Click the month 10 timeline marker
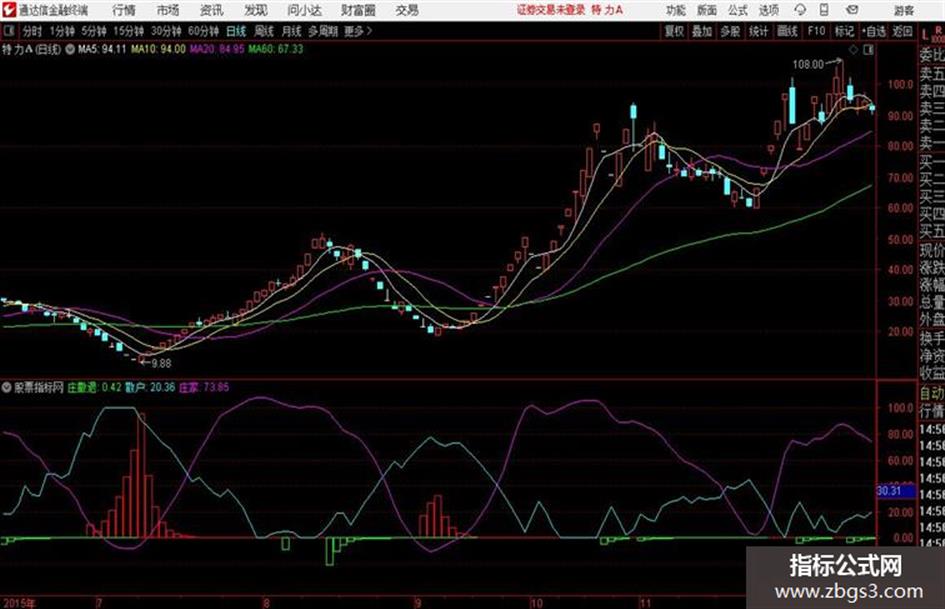 pyautogui.click(x=536, y=603)
